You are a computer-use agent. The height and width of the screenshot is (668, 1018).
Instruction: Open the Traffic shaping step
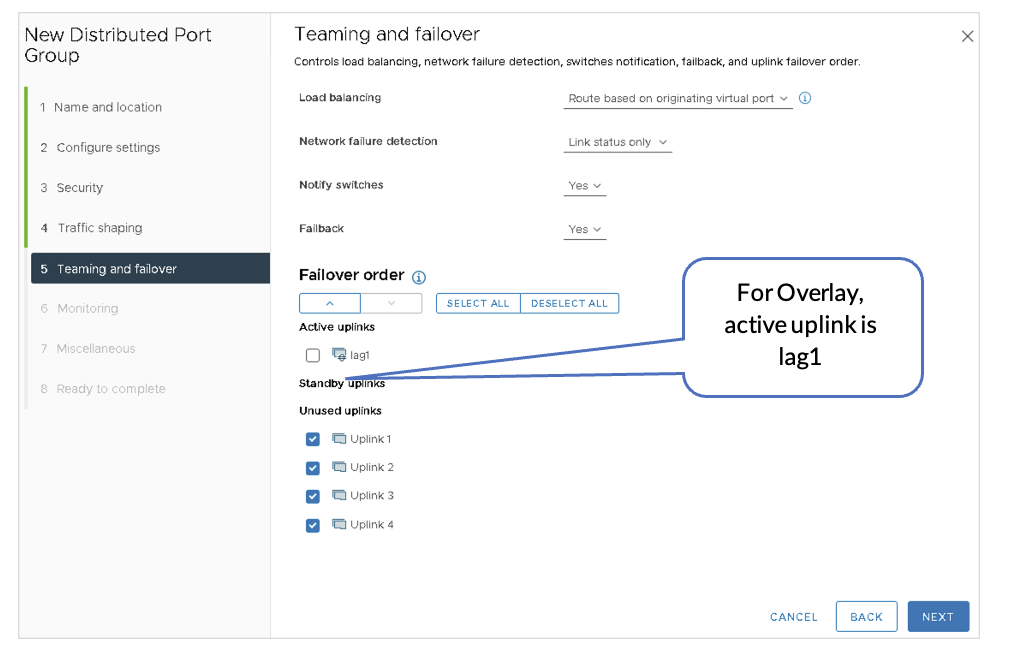[x=99, y=228]
